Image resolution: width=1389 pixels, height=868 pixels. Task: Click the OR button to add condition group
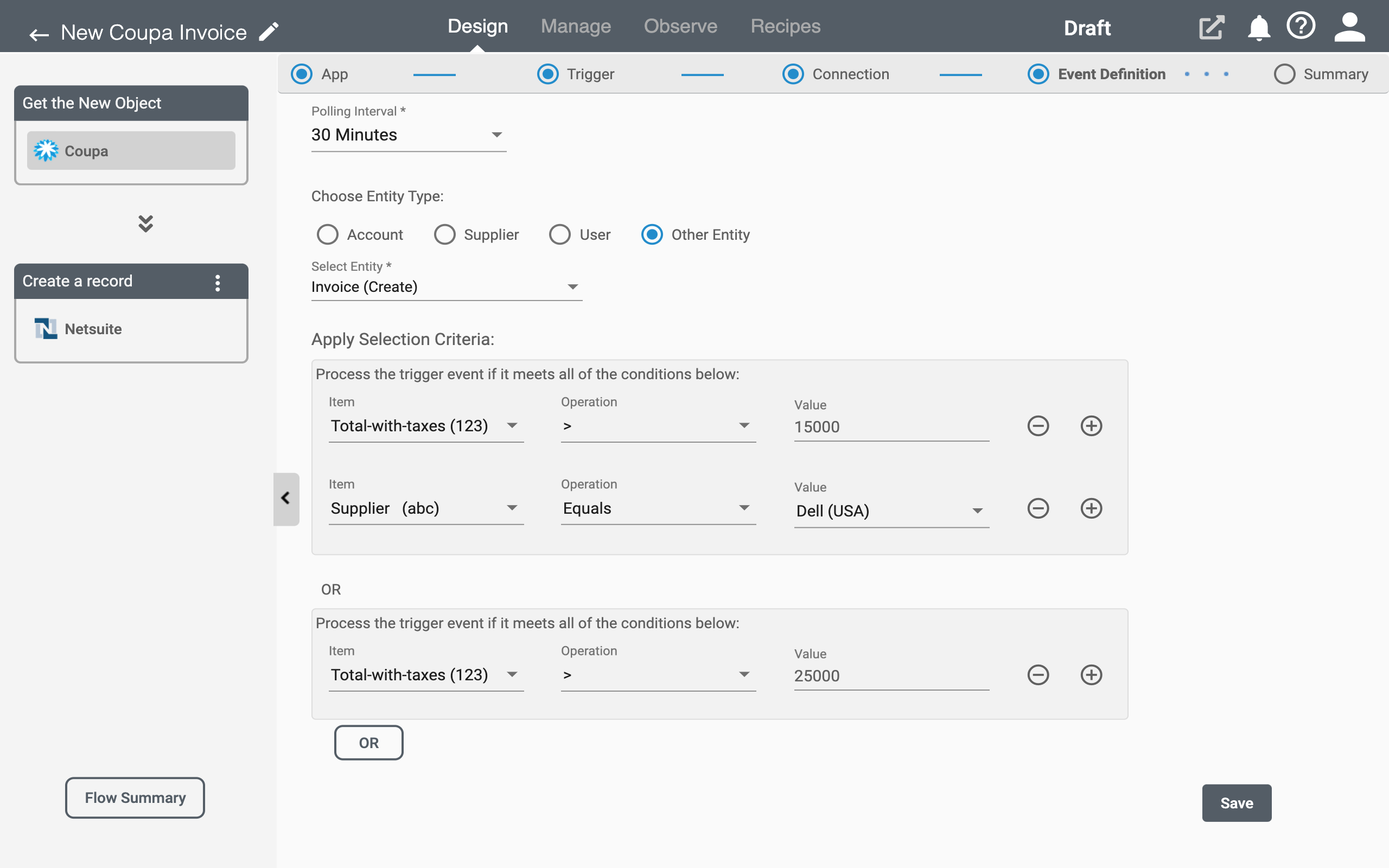coord(369,743)
